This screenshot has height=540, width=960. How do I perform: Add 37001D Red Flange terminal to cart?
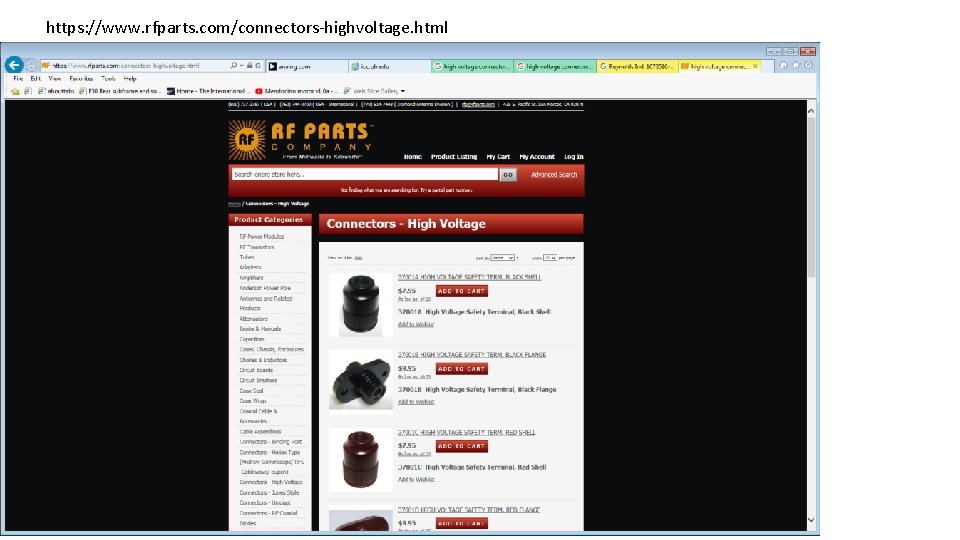[462, 523]
